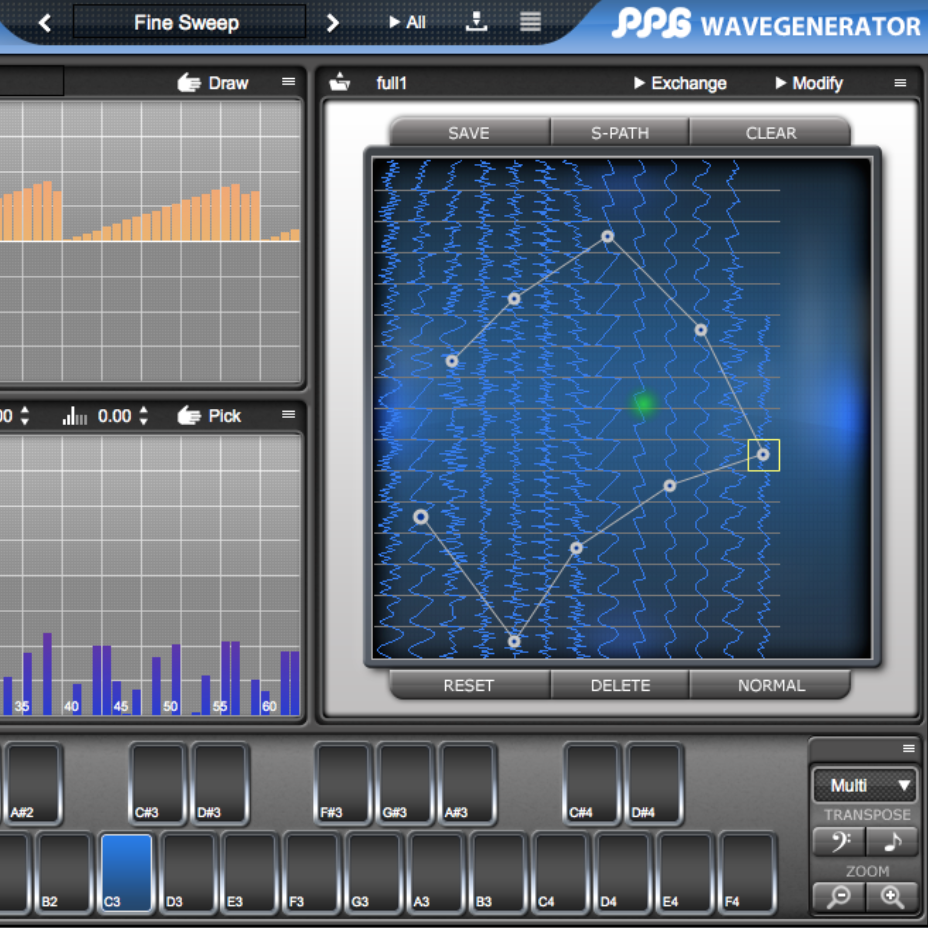Select the Pick hand tool icon
928x928 pixels.
[x=189, y=415]
